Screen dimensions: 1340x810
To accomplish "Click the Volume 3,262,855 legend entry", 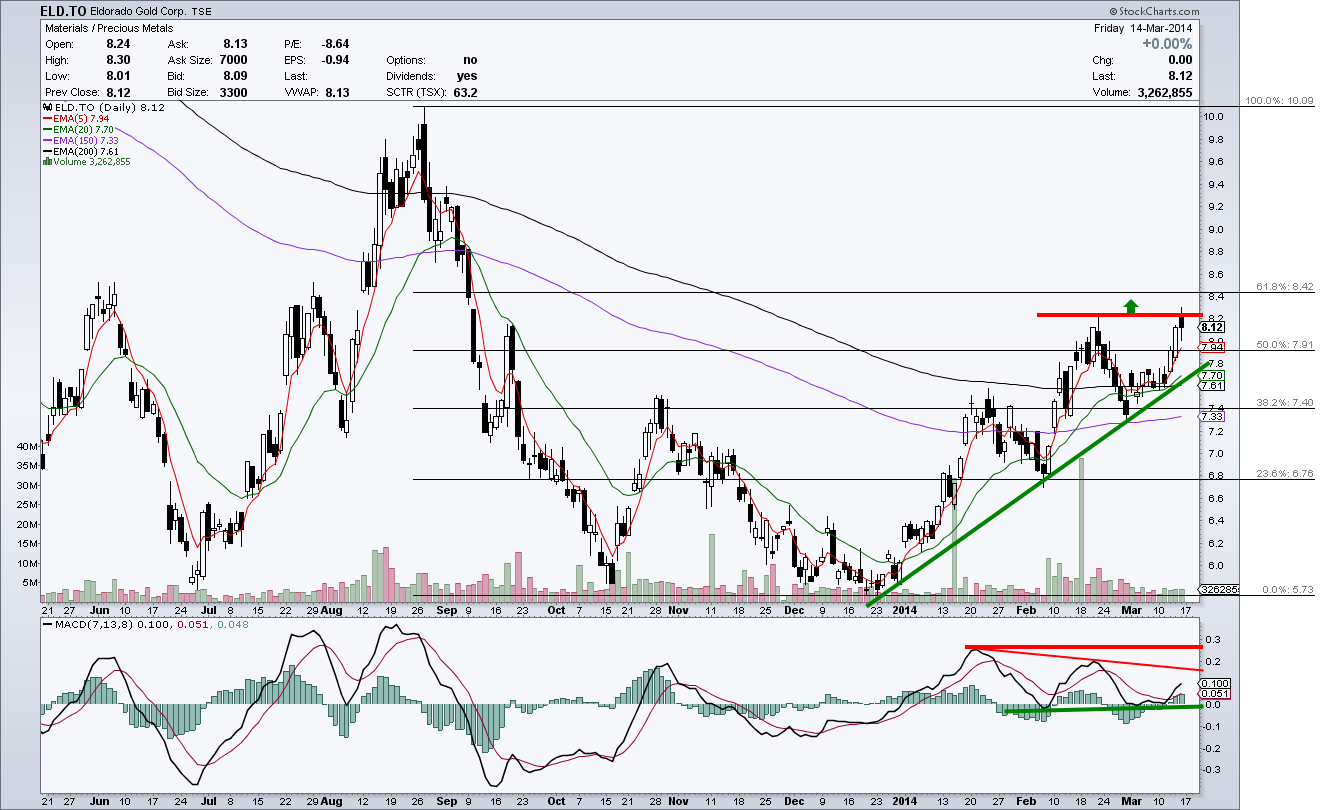I will coord(86,162).
